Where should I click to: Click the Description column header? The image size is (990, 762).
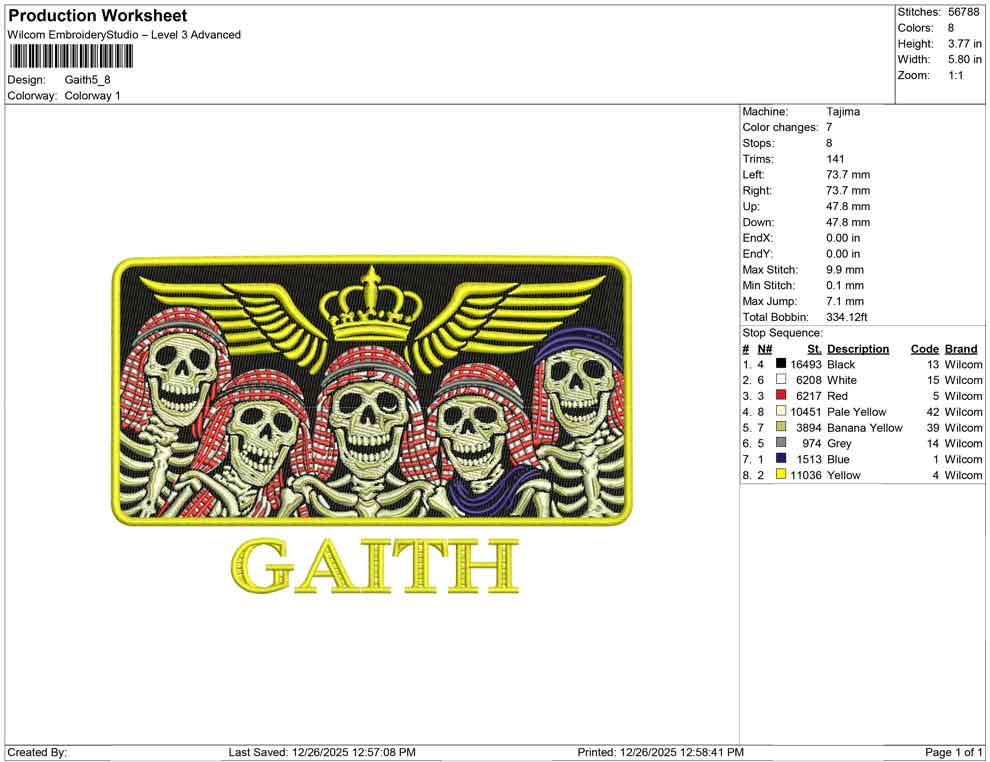[859, 348]
